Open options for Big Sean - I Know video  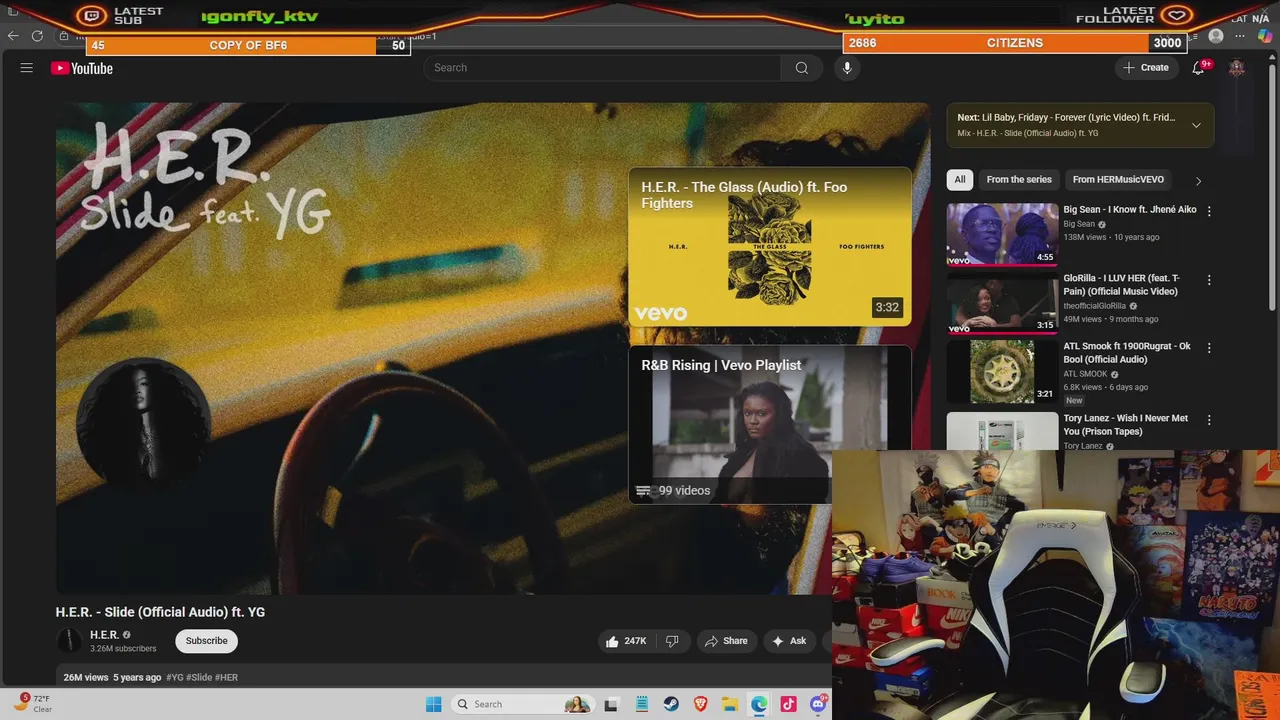(x=1209, y=211)
